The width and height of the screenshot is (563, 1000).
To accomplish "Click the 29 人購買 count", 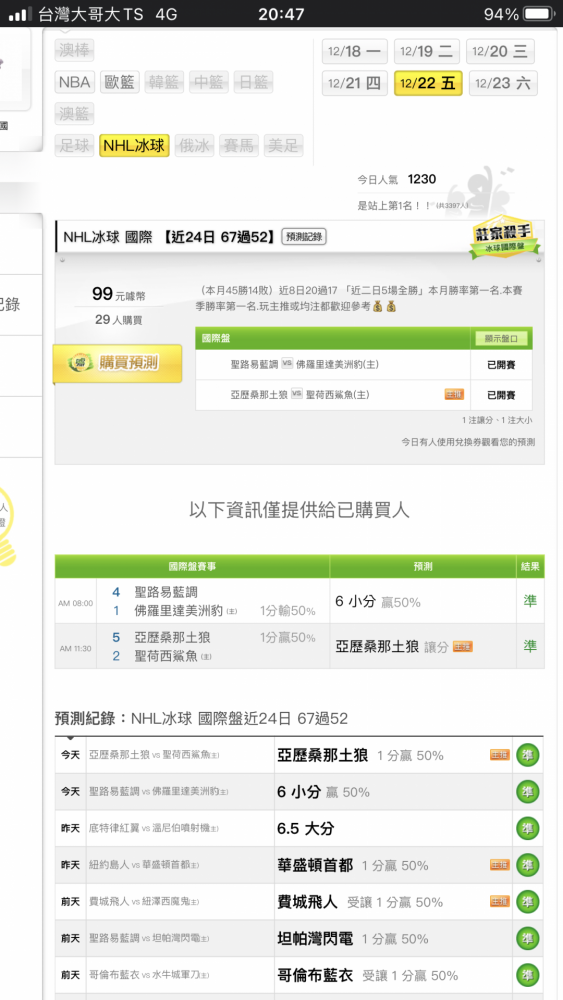I will (x=119, y=320).
